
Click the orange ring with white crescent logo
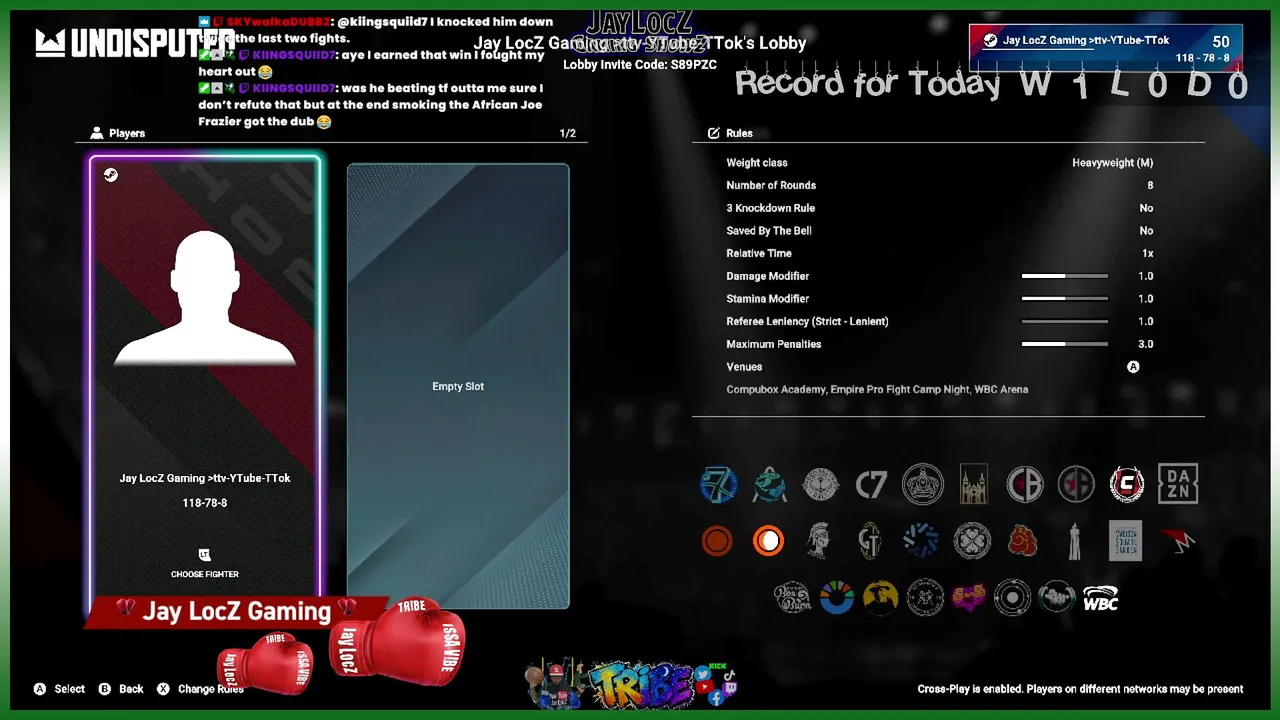point(768,541)
